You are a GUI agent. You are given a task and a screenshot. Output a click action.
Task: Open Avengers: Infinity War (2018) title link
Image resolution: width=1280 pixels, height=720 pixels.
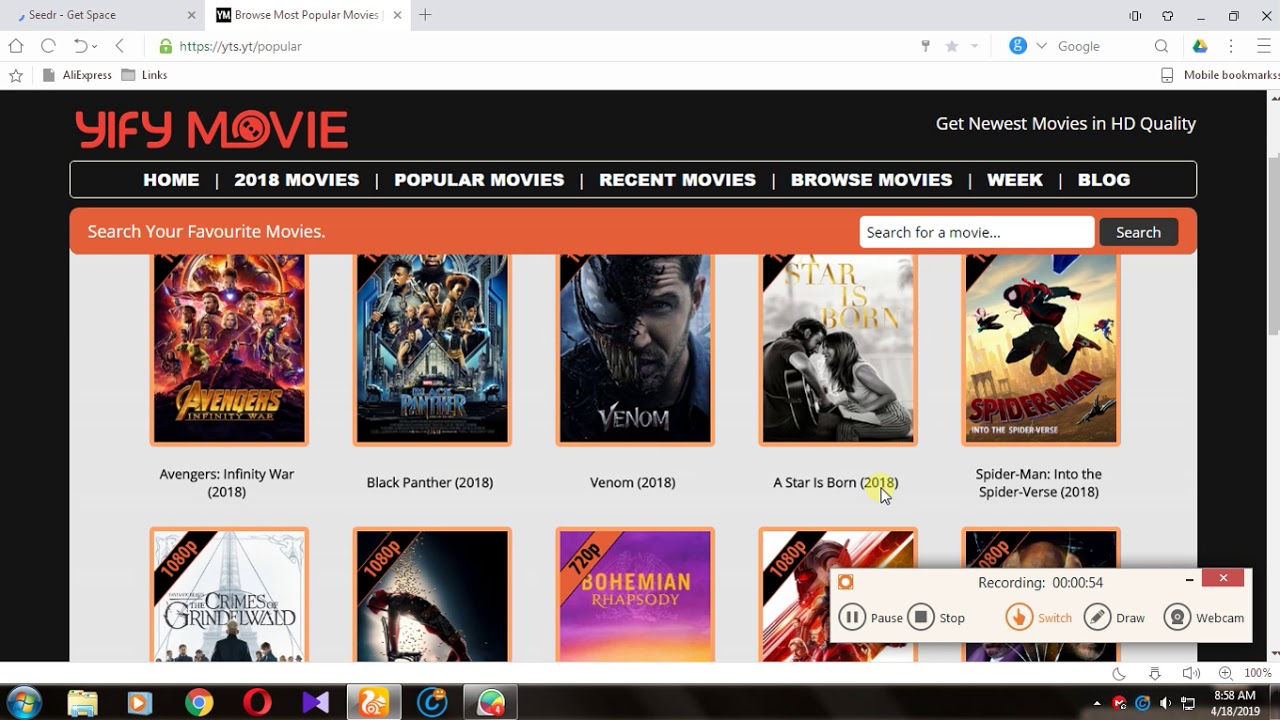pos(227,482)
